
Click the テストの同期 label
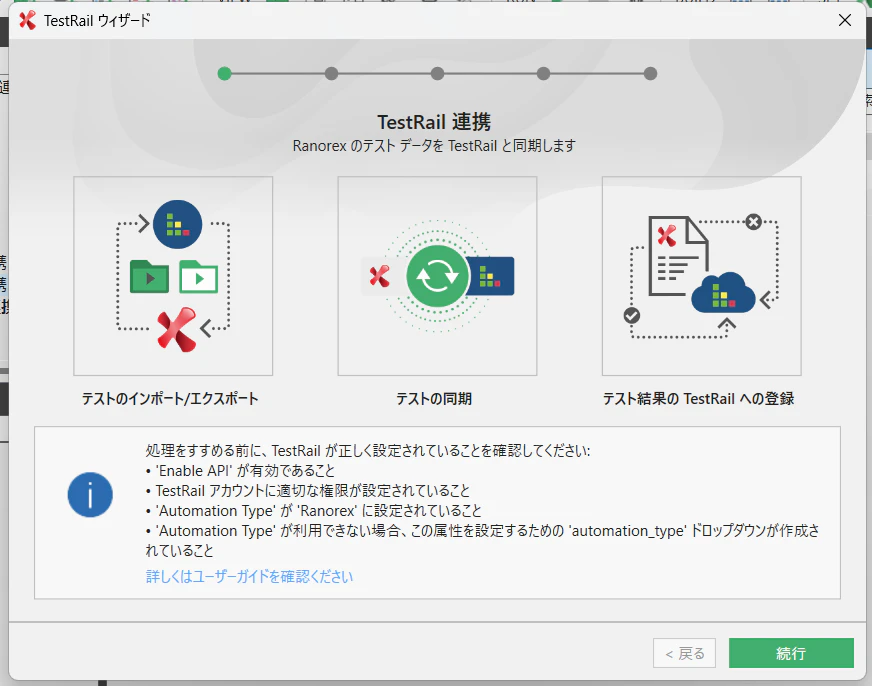[434, 399]
